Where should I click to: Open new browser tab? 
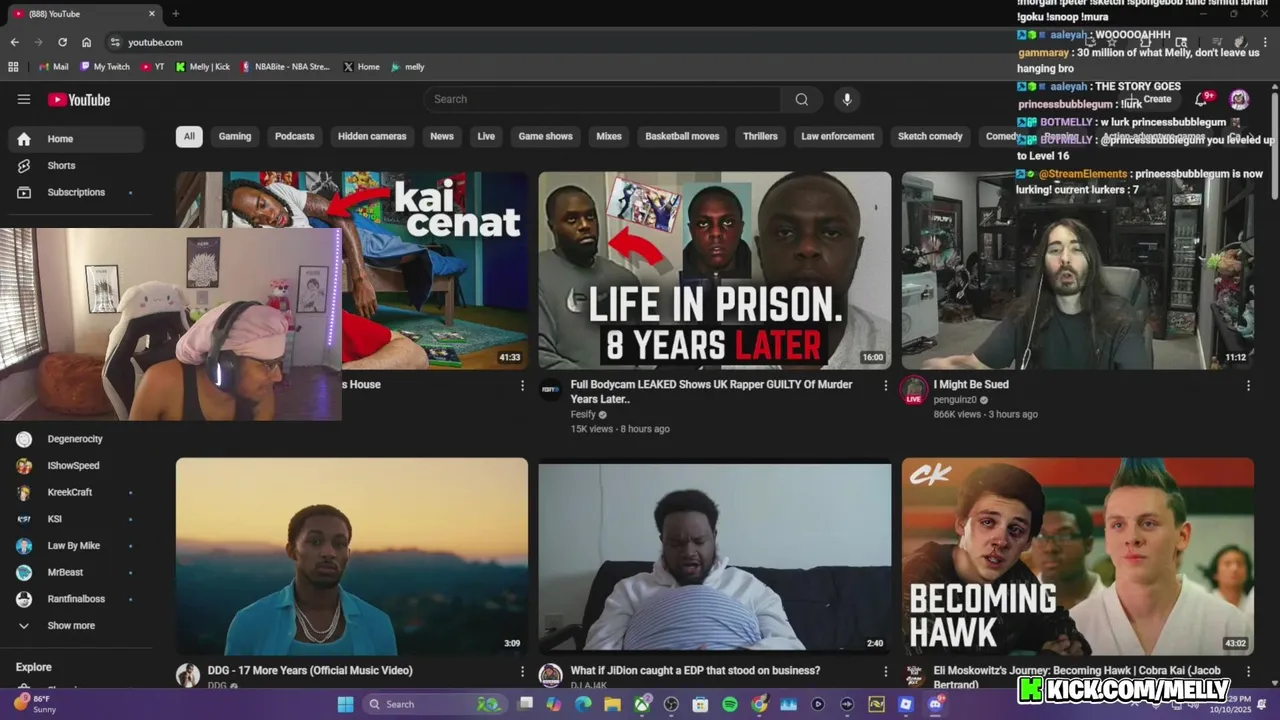pos(175,14)
